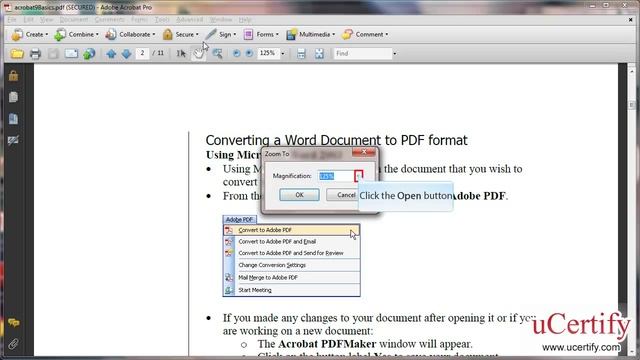Open the Document menu
Image resolution: width=640 pixels, height=360 pixels.
pyautogui.click(x=73, y=20)
